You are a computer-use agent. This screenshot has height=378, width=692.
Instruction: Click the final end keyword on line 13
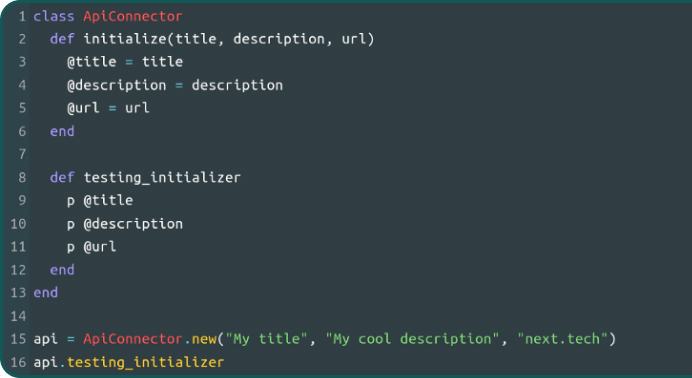click(x=46, y=292)
